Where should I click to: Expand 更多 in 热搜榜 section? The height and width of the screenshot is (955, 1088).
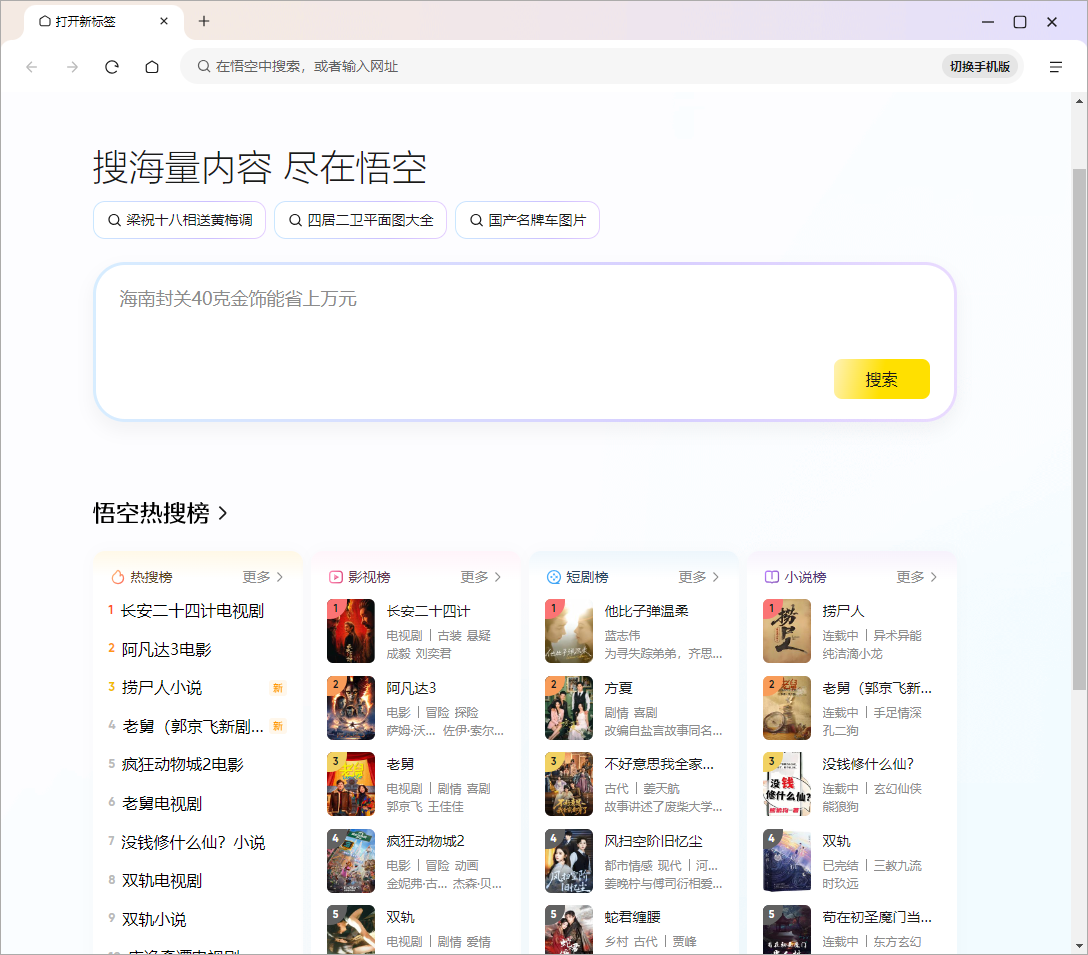point(263,577)
